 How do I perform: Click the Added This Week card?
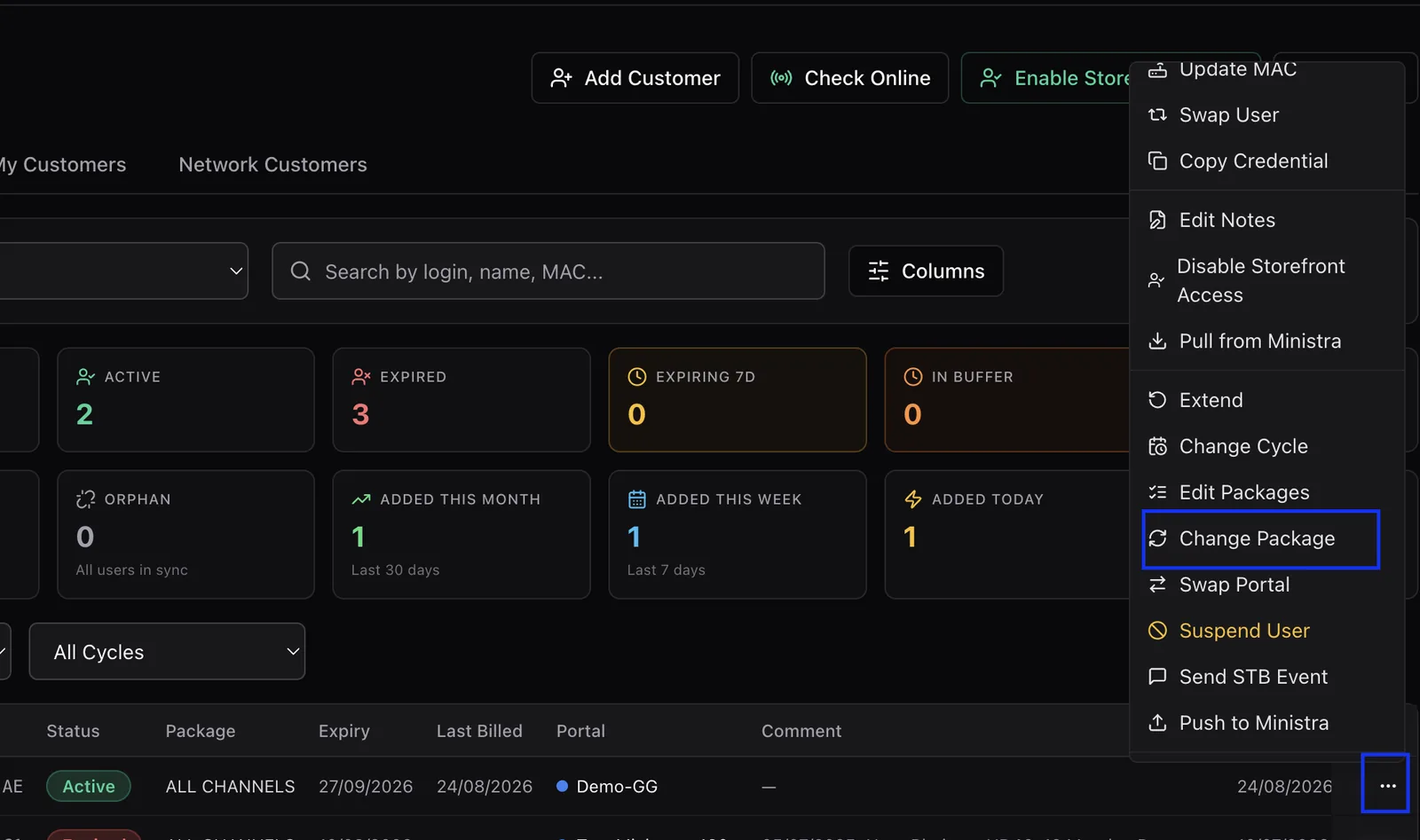pyautogui.click(x=738, y=534)
